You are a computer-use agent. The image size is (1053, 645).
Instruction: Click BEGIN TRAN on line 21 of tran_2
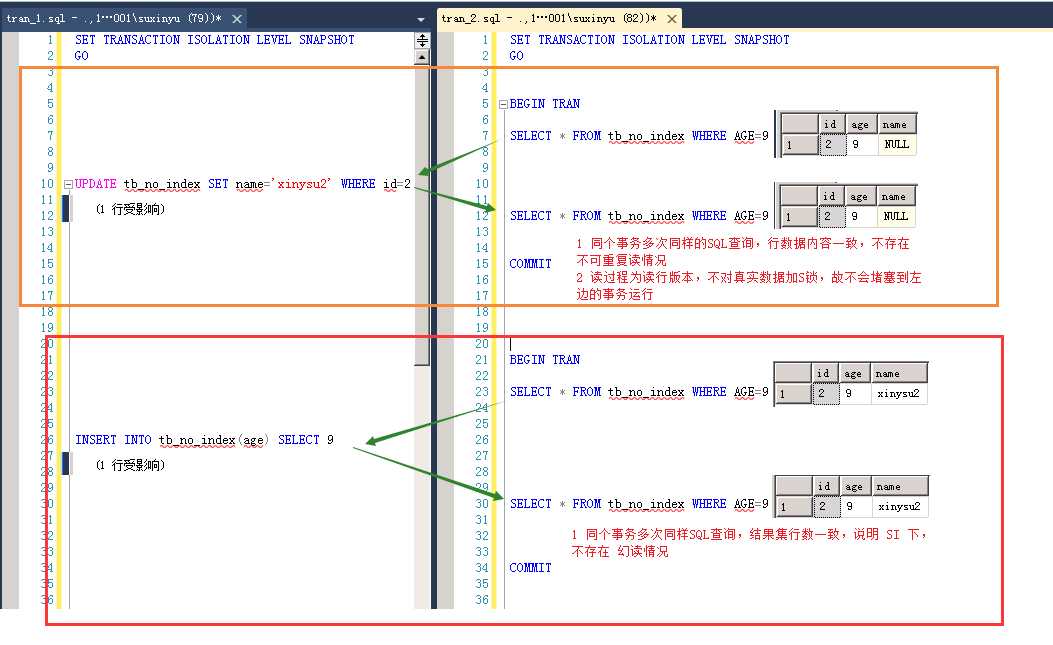[545, 359]
